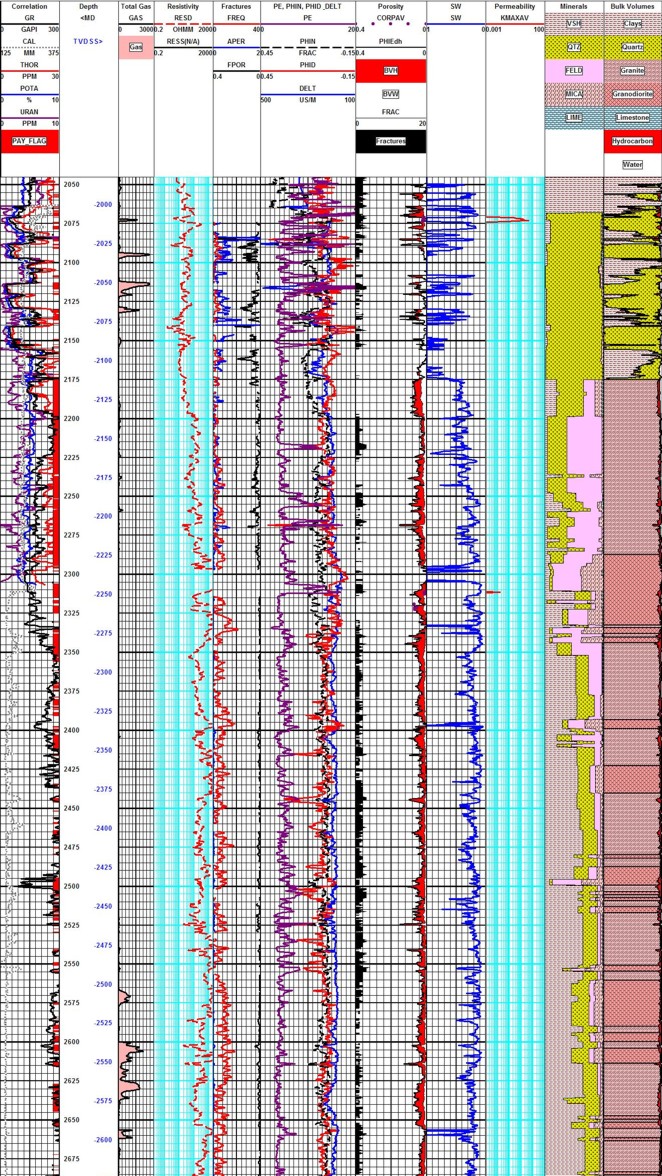The image size is (662, 1176).
Task: Click the CORPAV curve label in Porosity
Action: click(x=390, y=18)
